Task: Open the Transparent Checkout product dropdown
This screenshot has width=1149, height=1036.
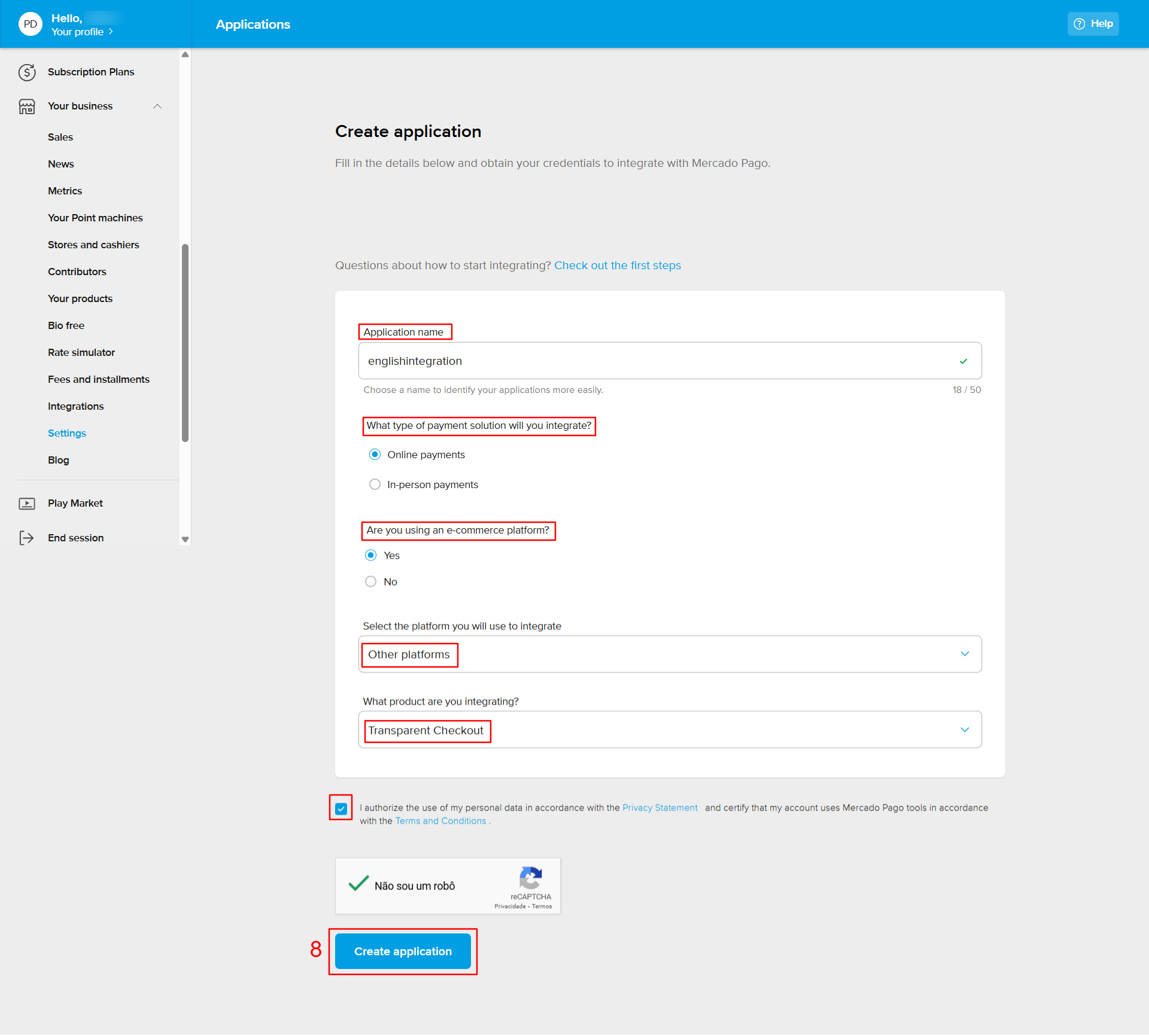Action: [x=669, y=730]
